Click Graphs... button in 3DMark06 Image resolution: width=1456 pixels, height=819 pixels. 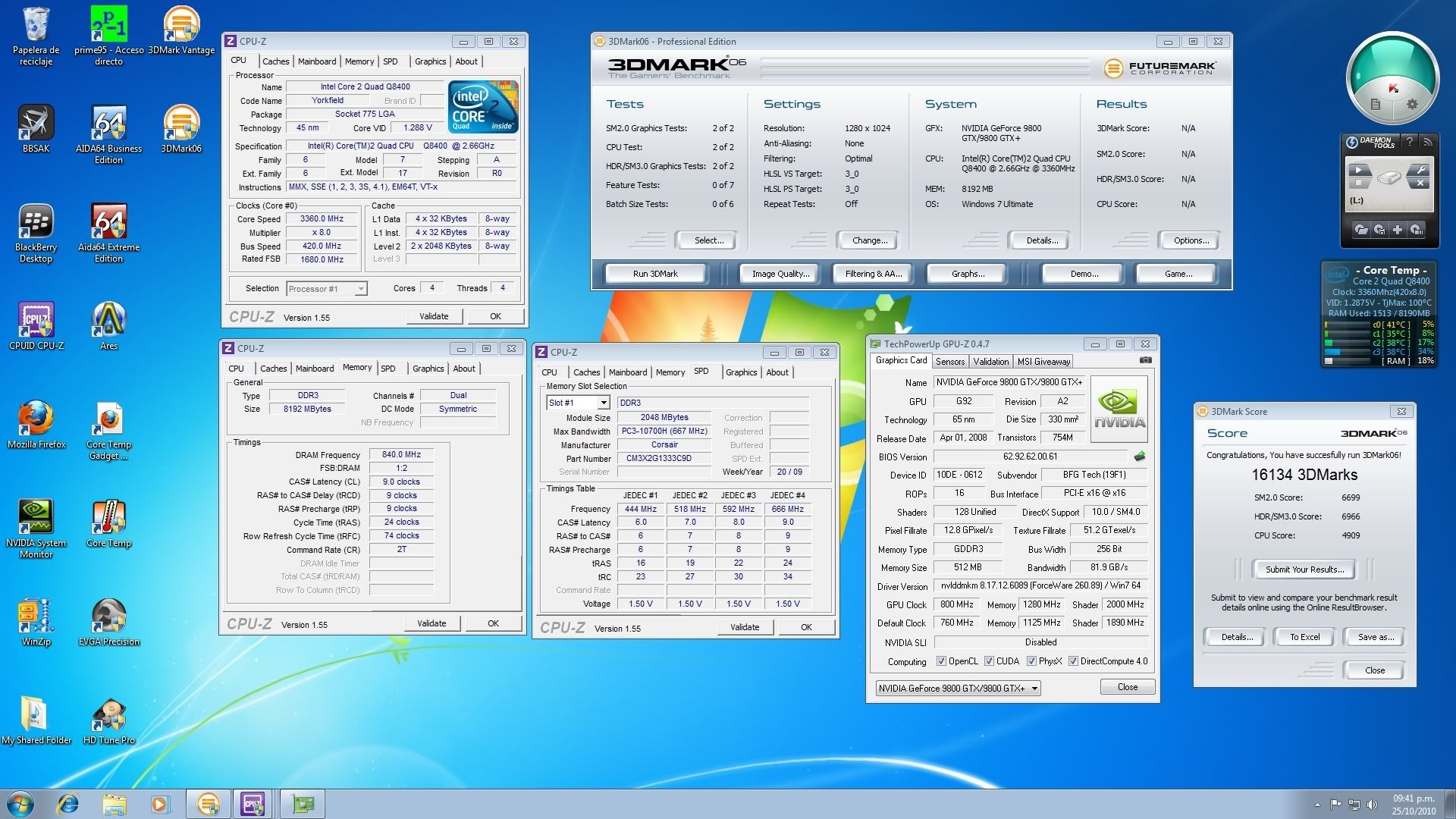(x=968, y=274)
